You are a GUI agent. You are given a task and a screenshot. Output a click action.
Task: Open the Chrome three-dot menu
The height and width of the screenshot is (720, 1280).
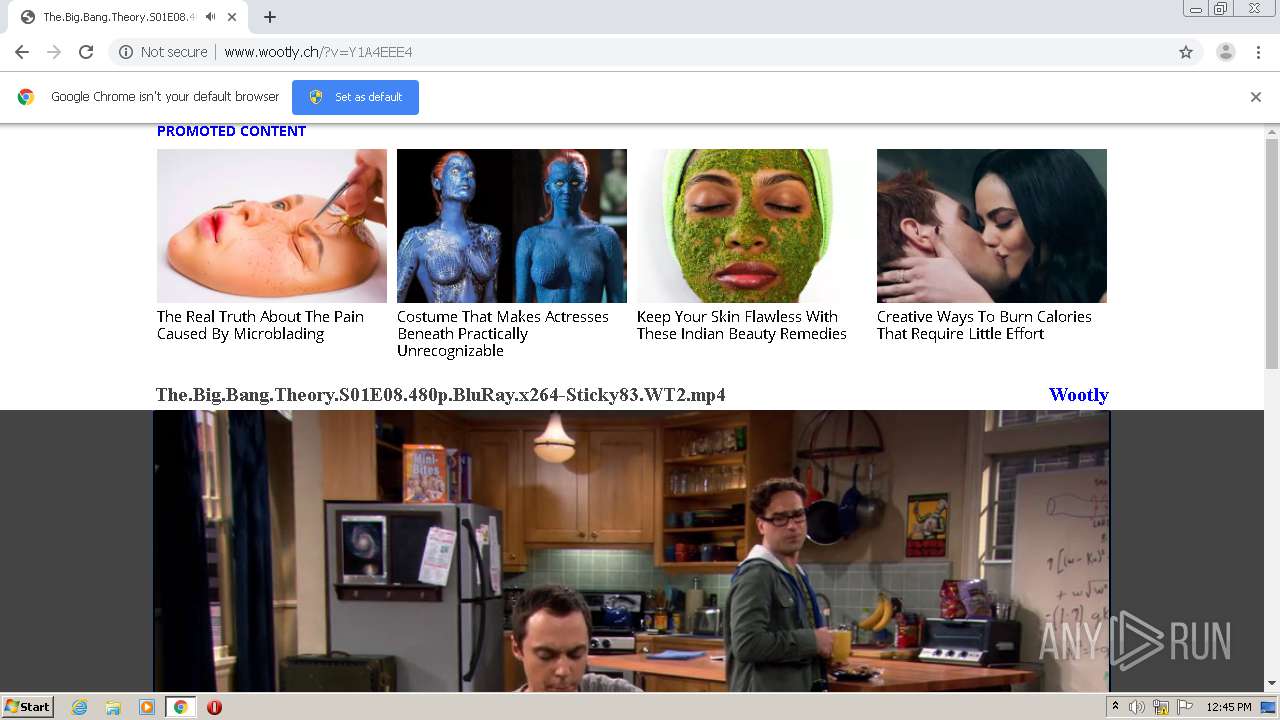[x=1258, y=52]
